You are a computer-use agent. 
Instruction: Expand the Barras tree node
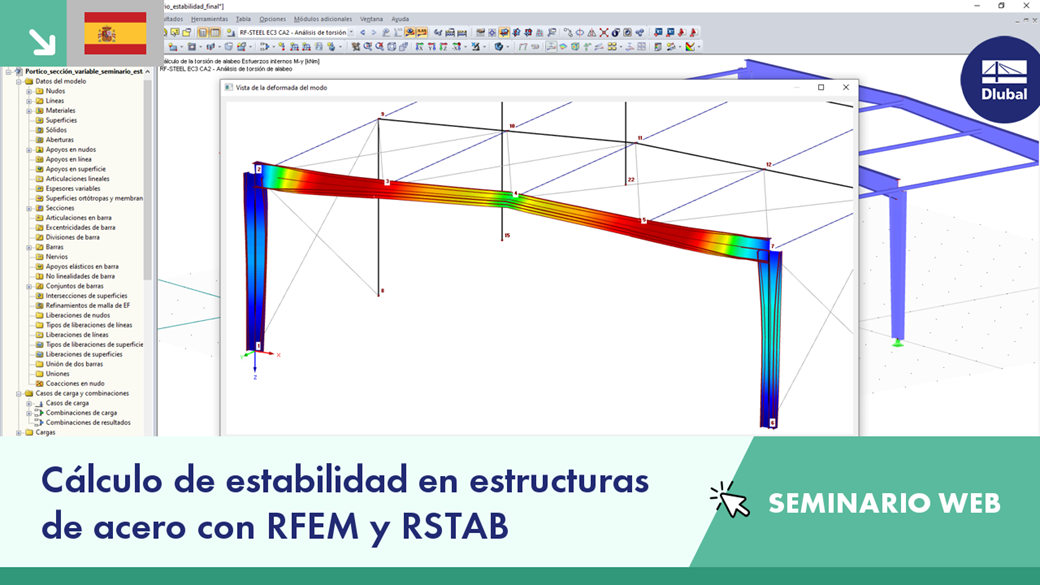29,247
